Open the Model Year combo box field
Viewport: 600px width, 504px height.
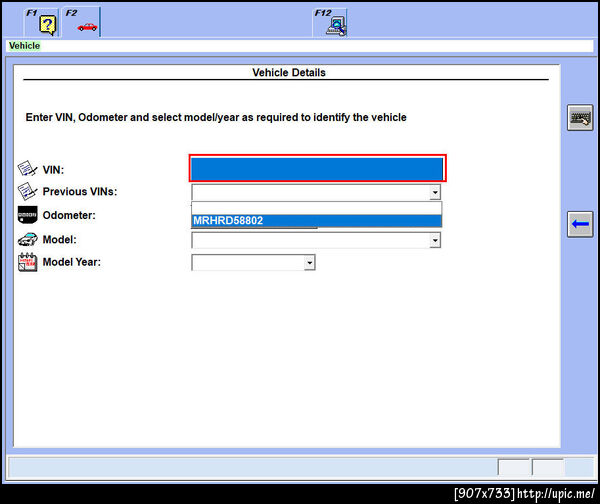(253, 263)
